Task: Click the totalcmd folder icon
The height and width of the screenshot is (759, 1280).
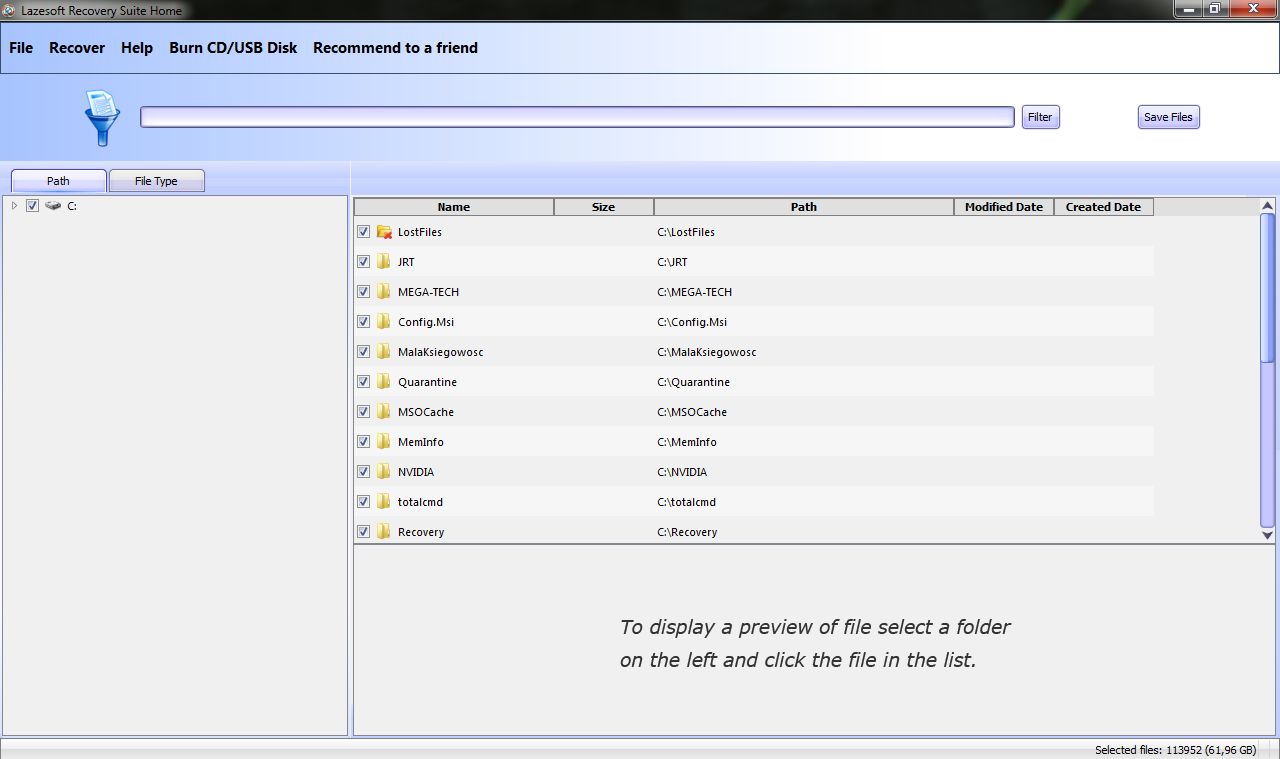Action: point(384,502)
